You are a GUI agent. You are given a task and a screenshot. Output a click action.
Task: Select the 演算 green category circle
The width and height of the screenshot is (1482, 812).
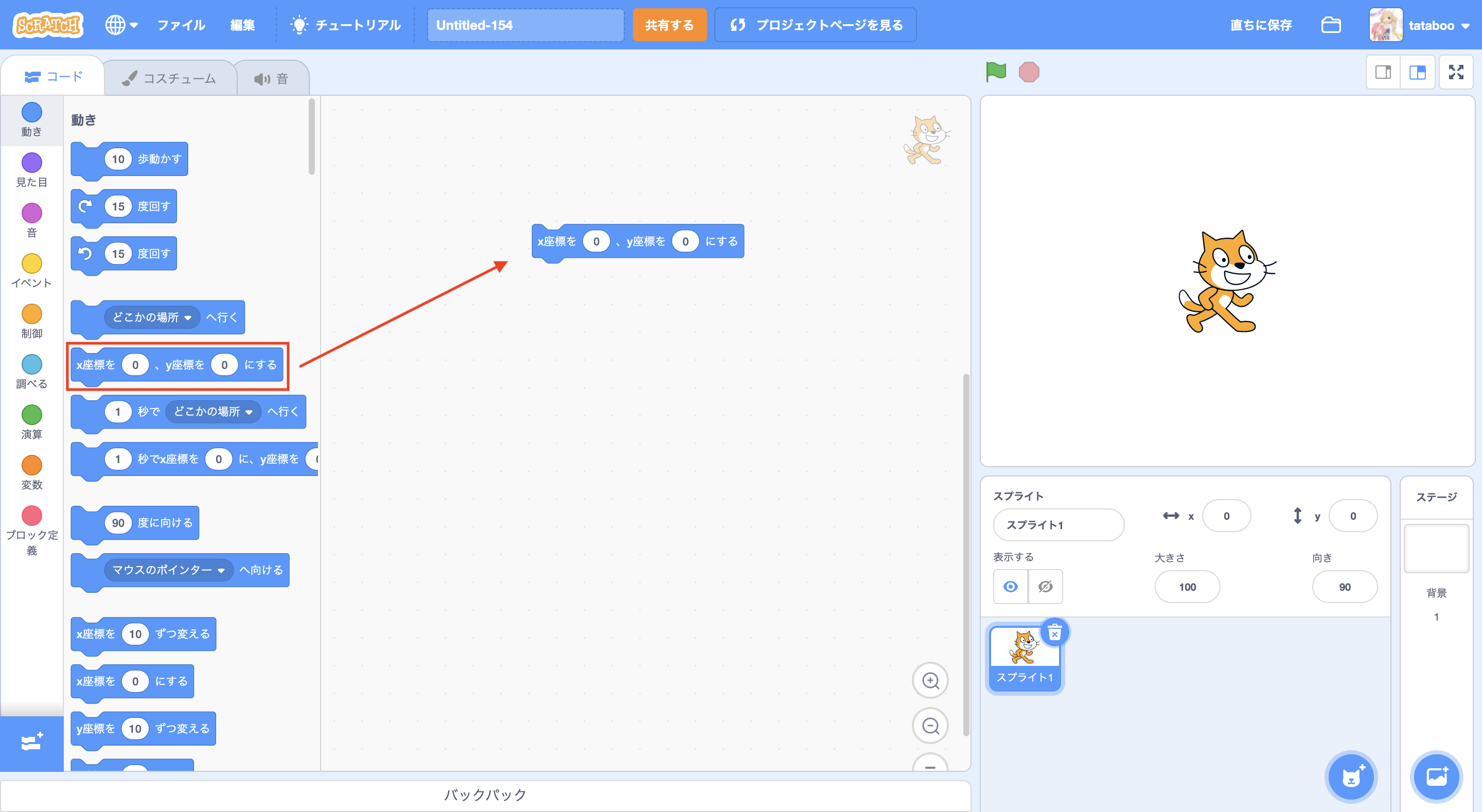click(31, 414)
